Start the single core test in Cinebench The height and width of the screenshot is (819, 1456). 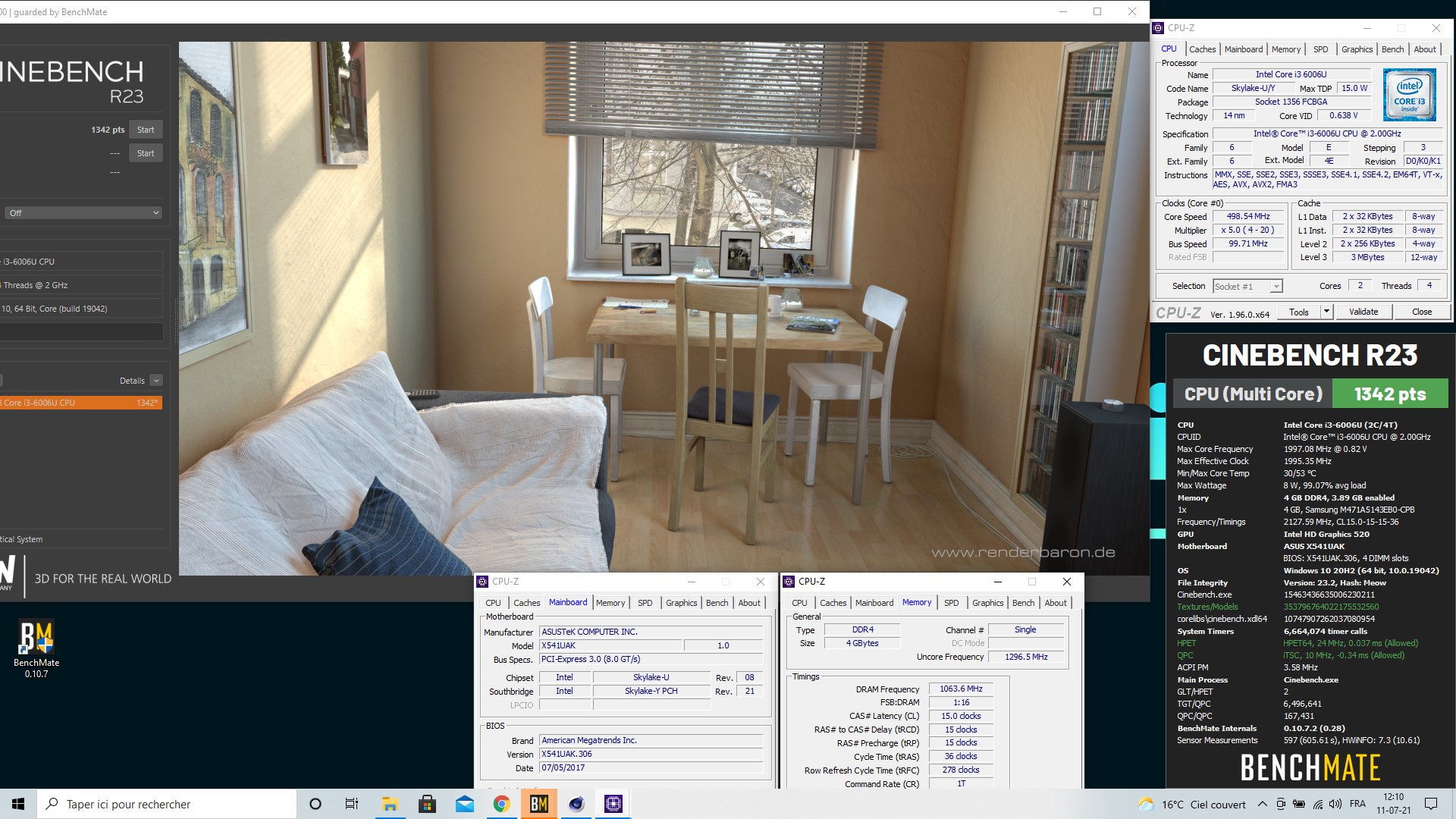[x=146, y=153]
